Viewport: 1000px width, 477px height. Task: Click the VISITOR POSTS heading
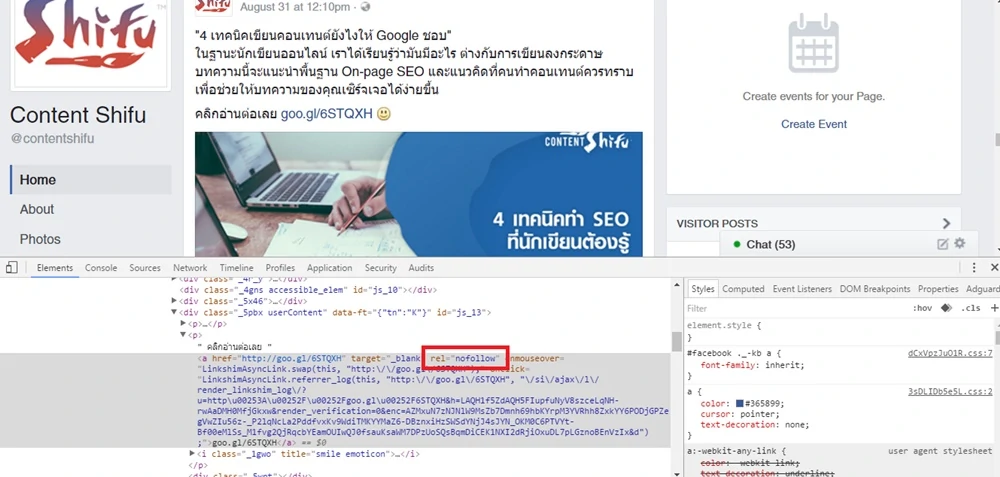717,224
